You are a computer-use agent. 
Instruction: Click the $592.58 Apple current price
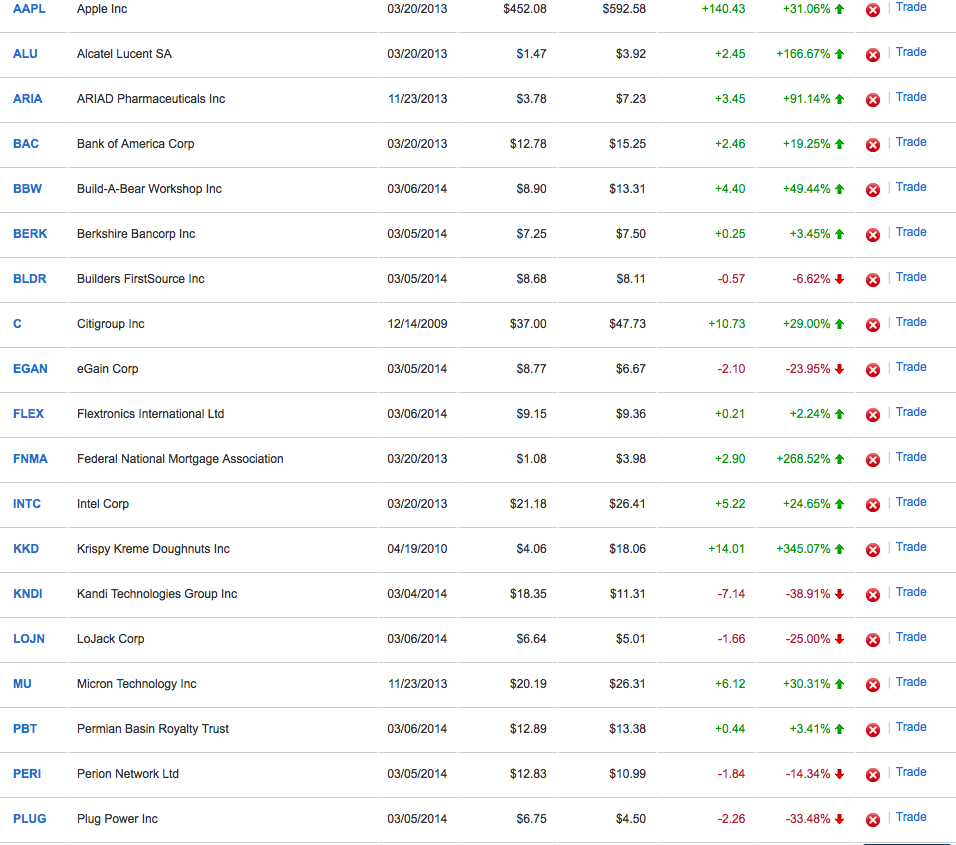pos(624,9)
